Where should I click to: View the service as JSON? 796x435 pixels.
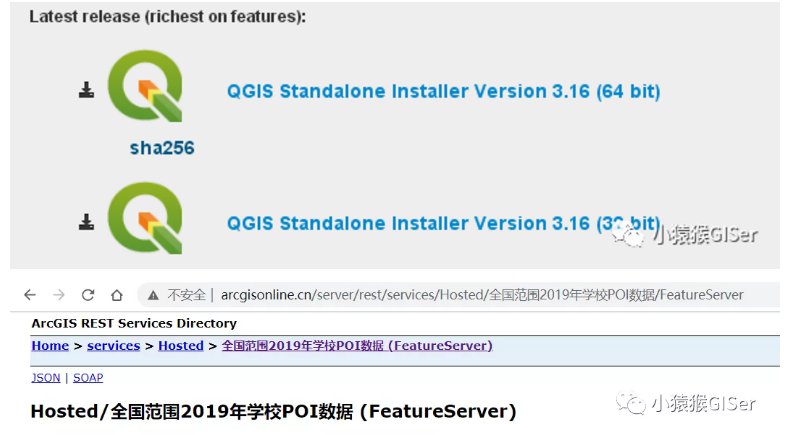[x=45, y=378]
